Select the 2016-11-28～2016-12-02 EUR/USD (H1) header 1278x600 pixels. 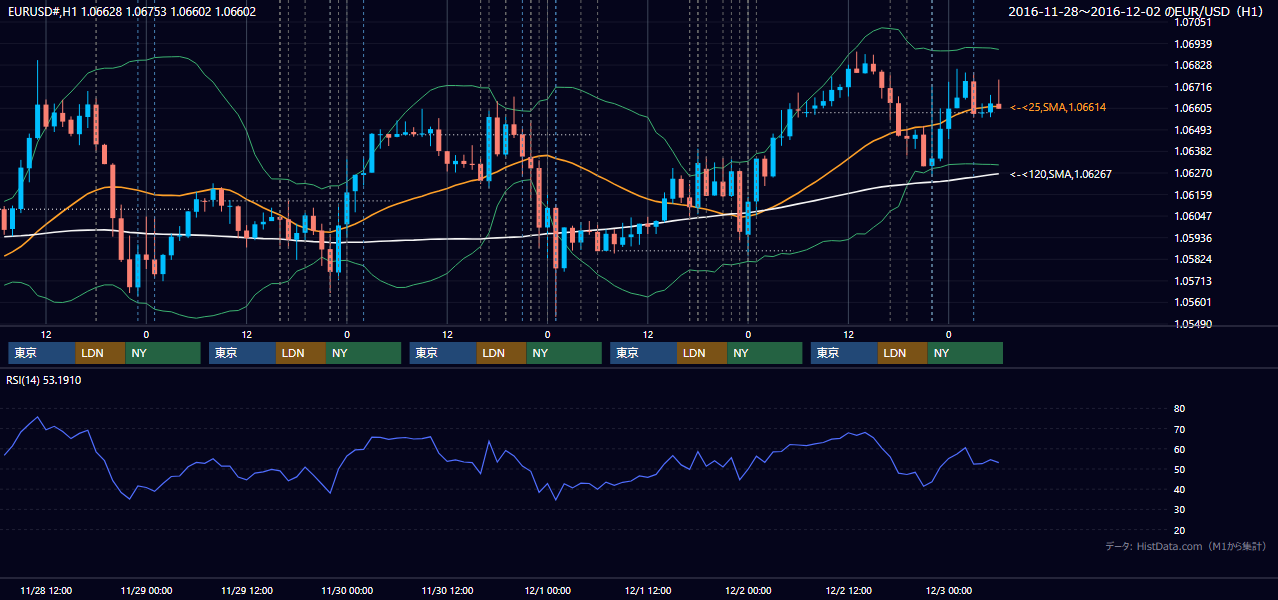[1137, 11]
